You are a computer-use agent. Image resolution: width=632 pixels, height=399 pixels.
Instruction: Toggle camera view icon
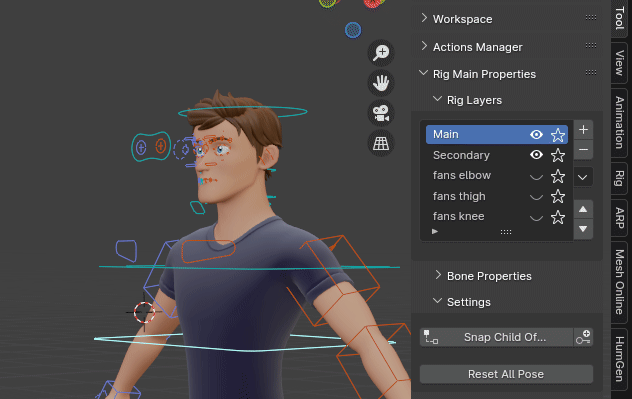point(381,113)
